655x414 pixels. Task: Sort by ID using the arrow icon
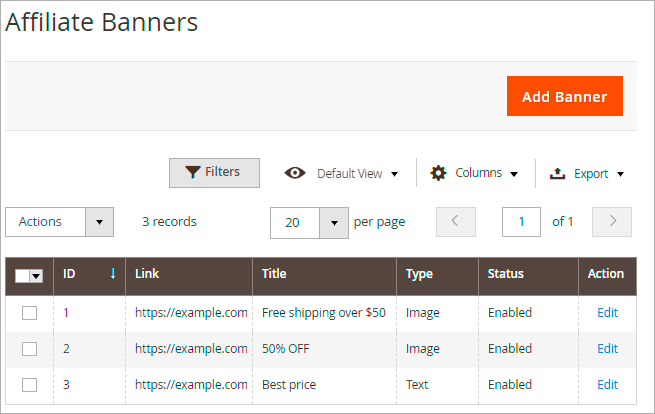(113, 273)
